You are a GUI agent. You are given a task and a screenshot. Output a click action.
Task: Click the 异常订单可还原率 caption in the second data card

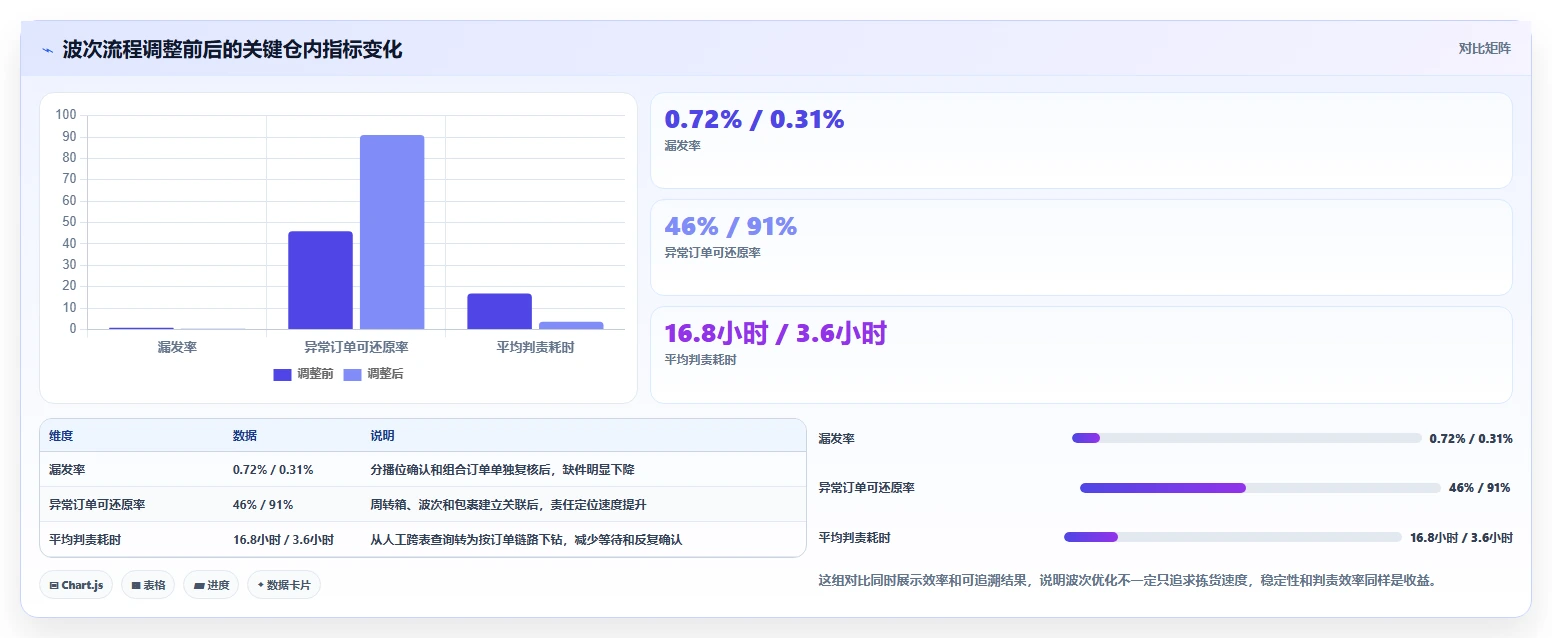coord(712,253)
